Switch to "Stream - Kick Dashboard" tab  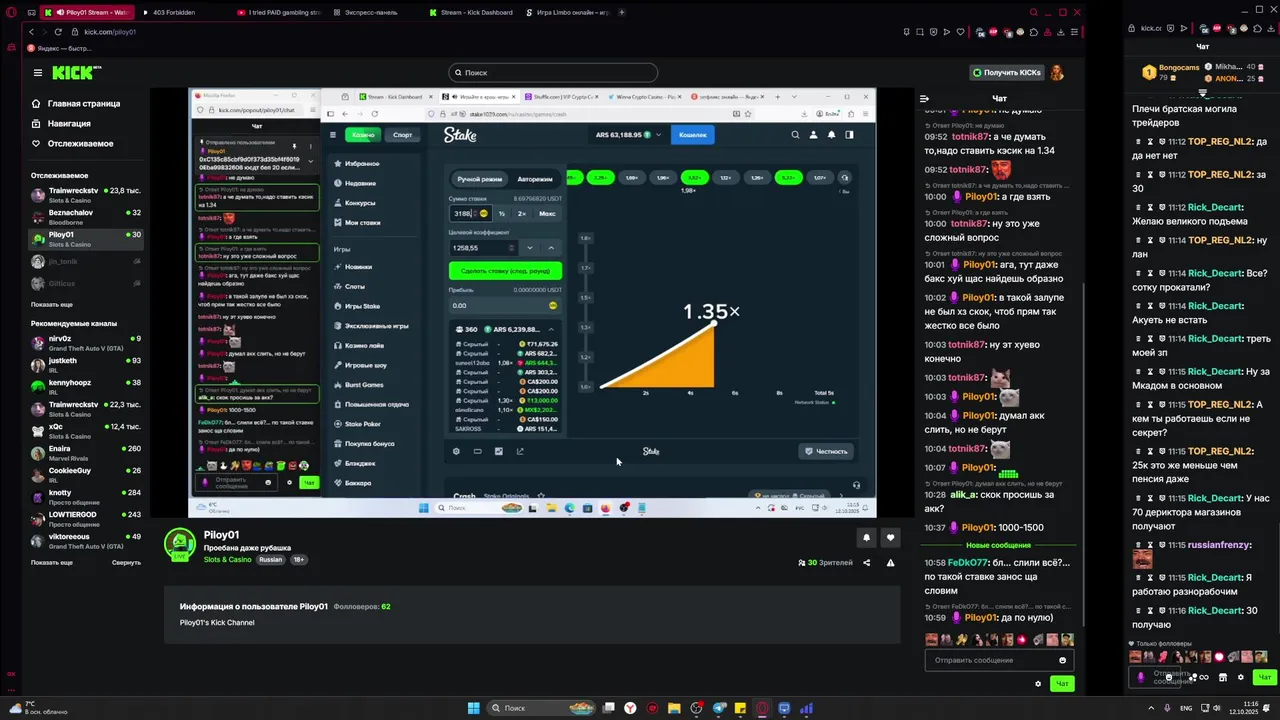(x=472, y=13)
